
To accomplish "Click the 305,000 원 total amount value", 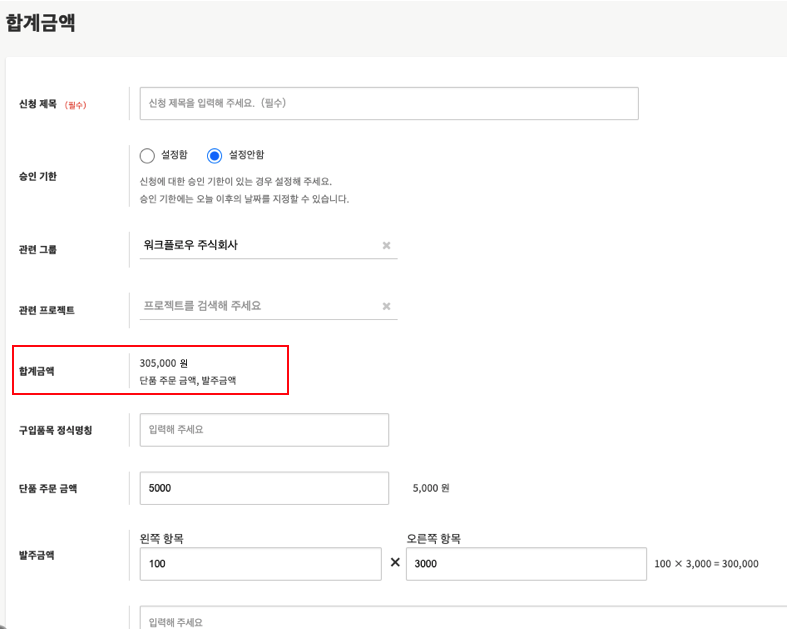I will tap(164, 363).
